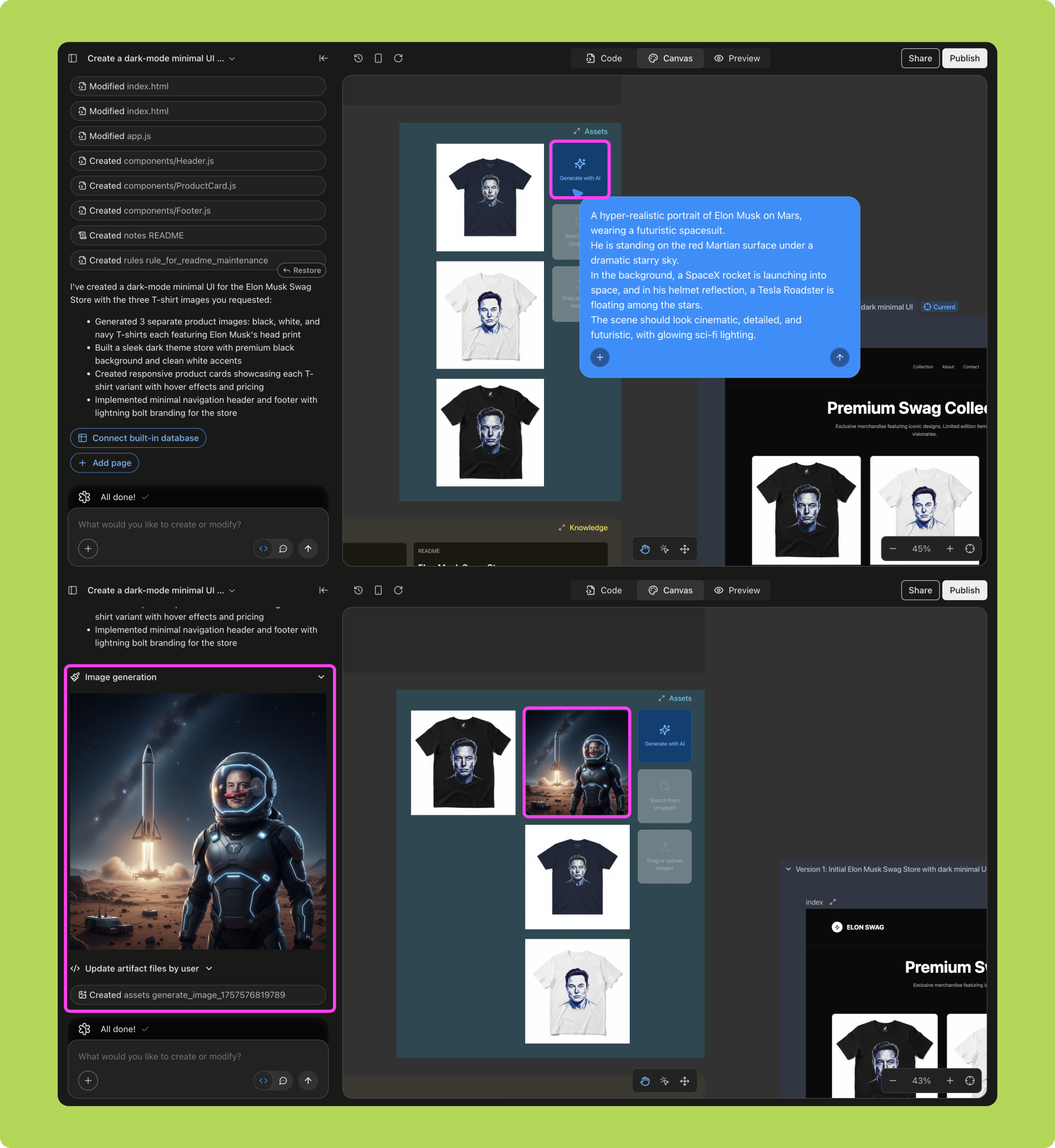Click the mobile device preview icon in upper toolbar
The width and height of the screenshot is (1055, 1148).
378,58
